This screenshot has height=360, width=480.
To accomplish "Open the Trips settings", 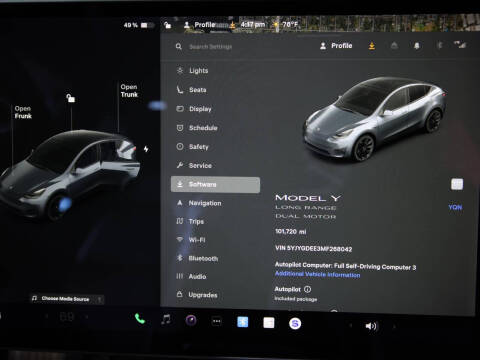I will (190, 221).
